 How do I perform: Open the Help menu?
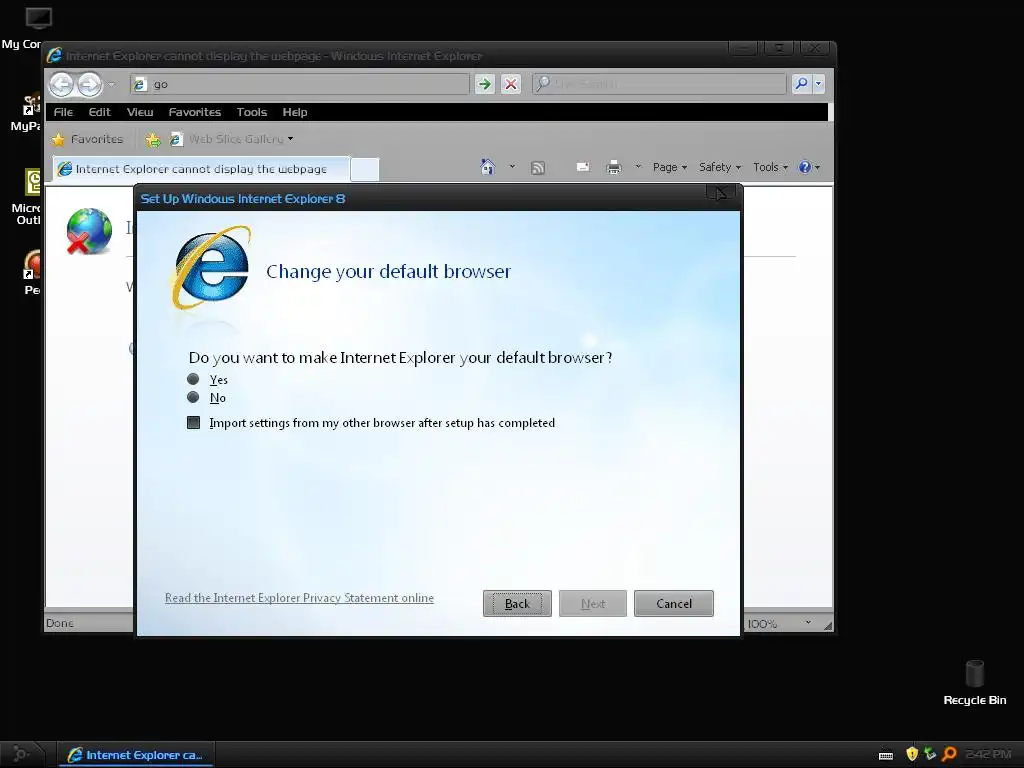click(295, 112)
